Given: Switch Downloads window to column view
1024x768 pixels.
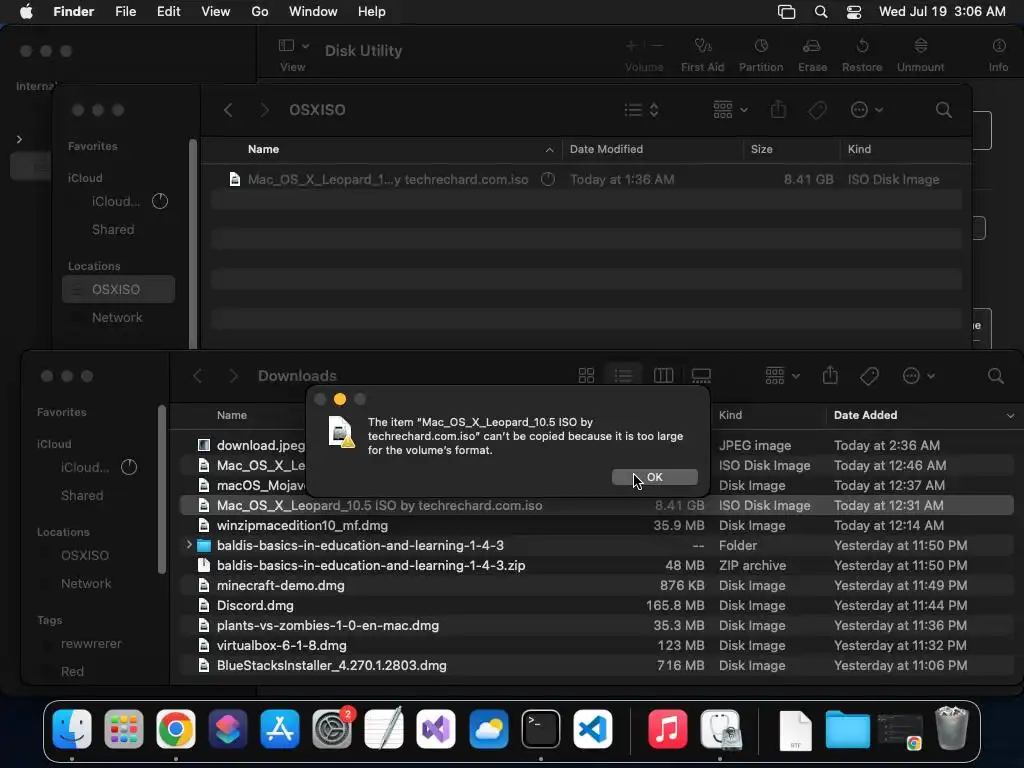Looking at the screenshot, I should click(664, 376).
